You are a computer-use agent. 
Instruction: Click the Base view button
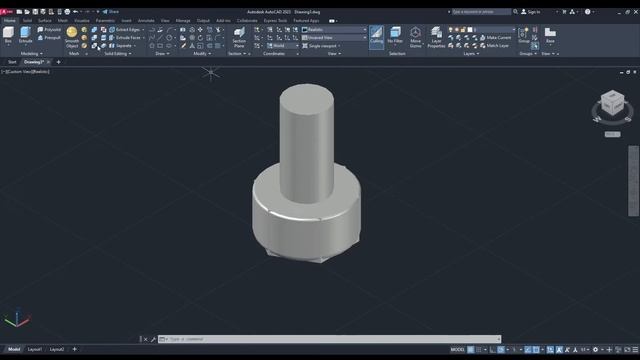(550, 36)
